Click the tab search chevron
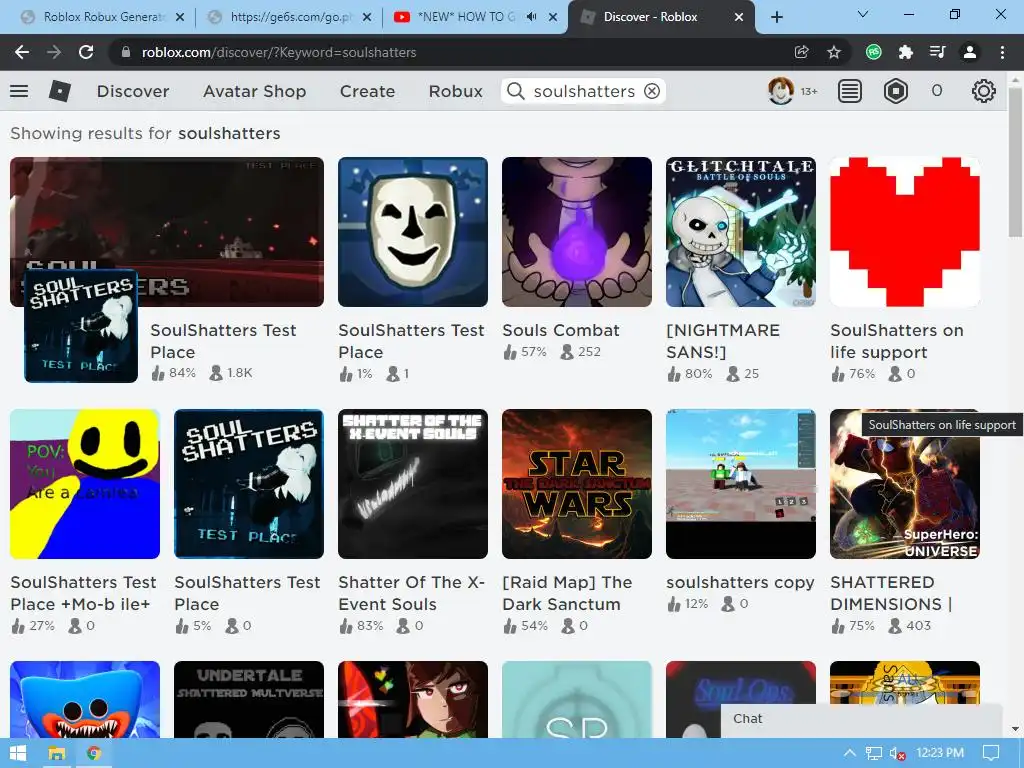Screen dimensions: 1024x768 pyautogui.click(x=863, y=14)
